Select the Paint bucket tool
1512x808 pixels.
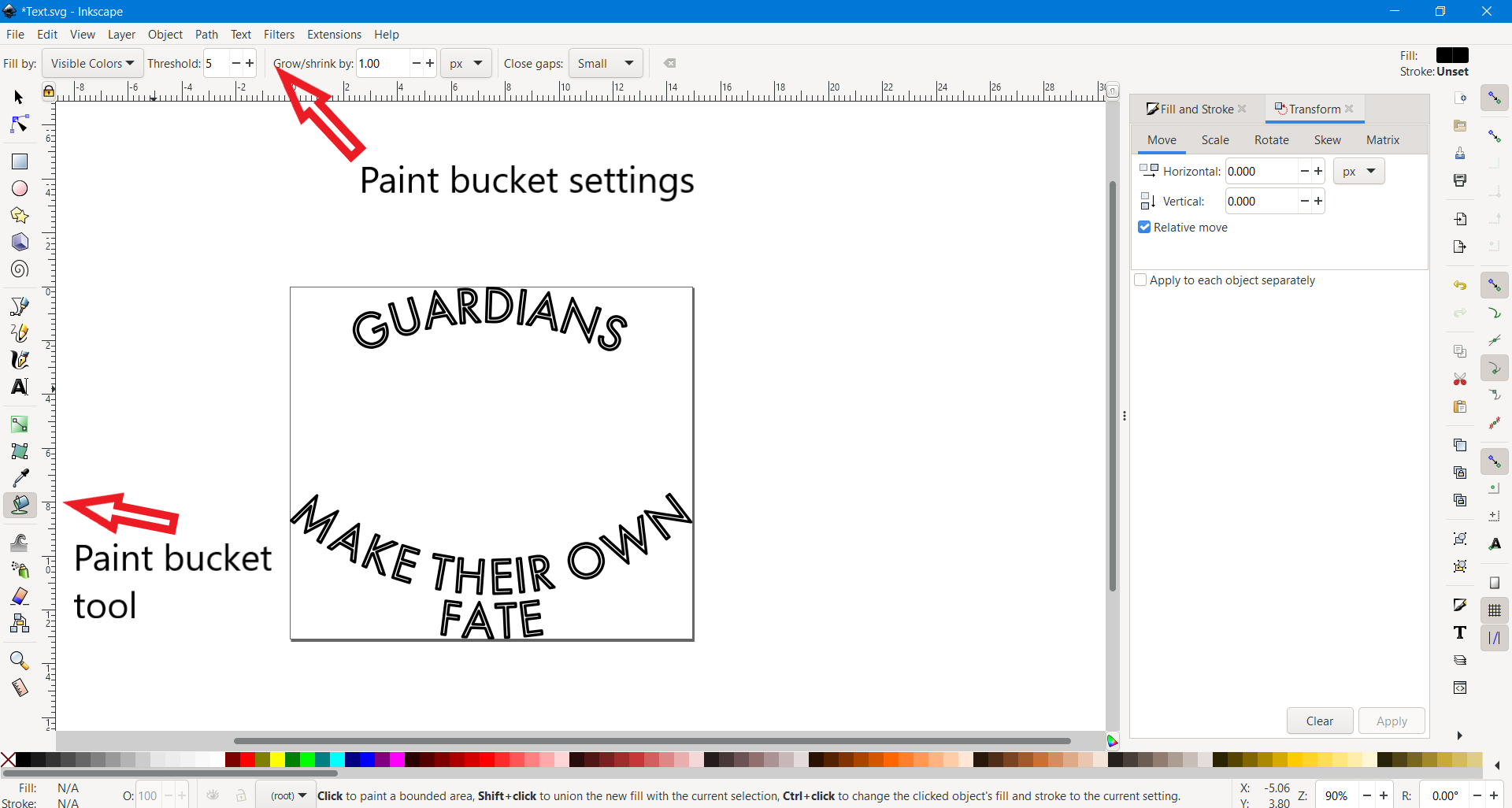pyautogui.click(x=20, y=506)
